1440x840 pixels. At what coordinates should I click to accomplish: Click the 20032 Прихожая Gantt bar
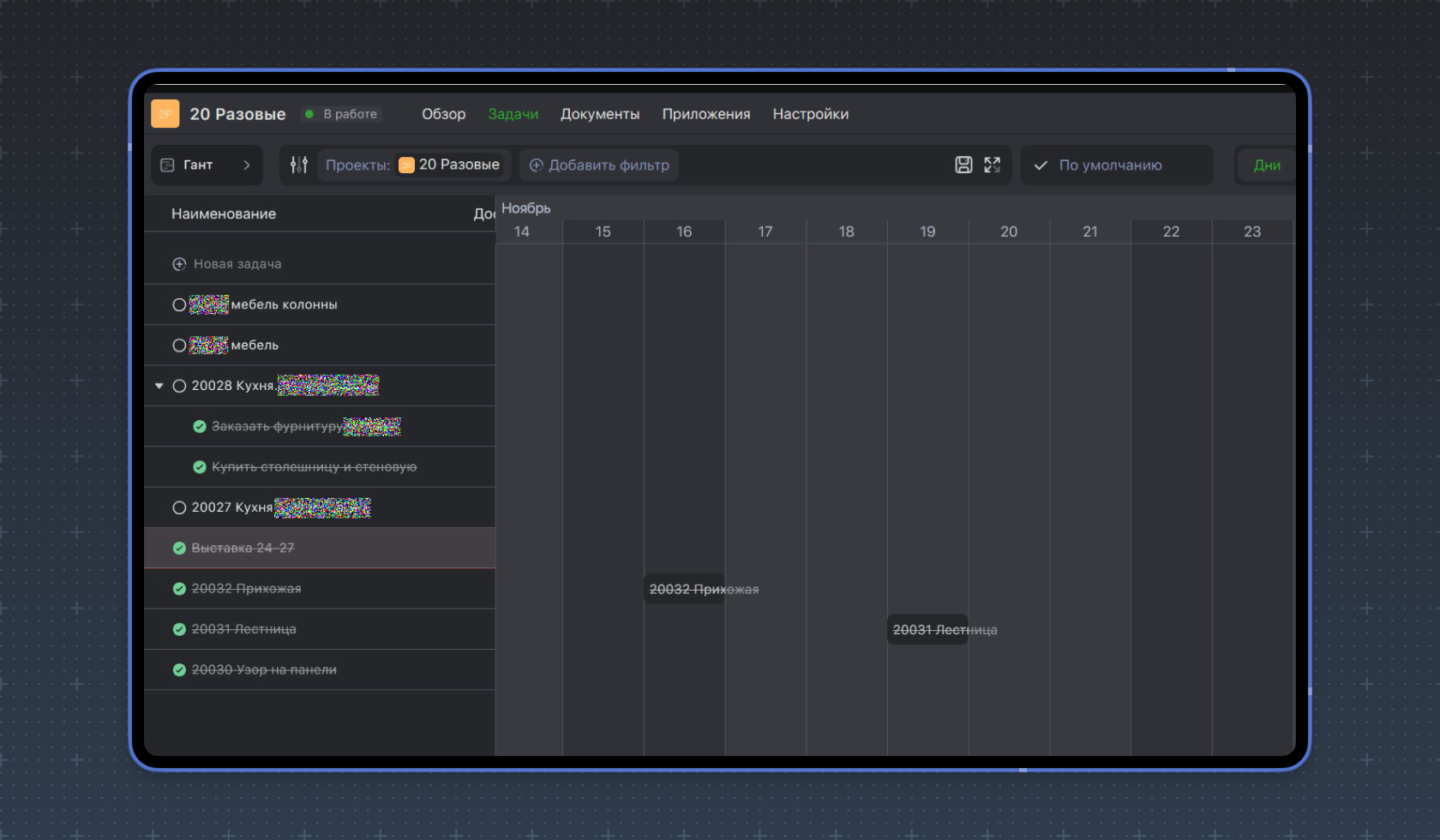coord(684,589)
